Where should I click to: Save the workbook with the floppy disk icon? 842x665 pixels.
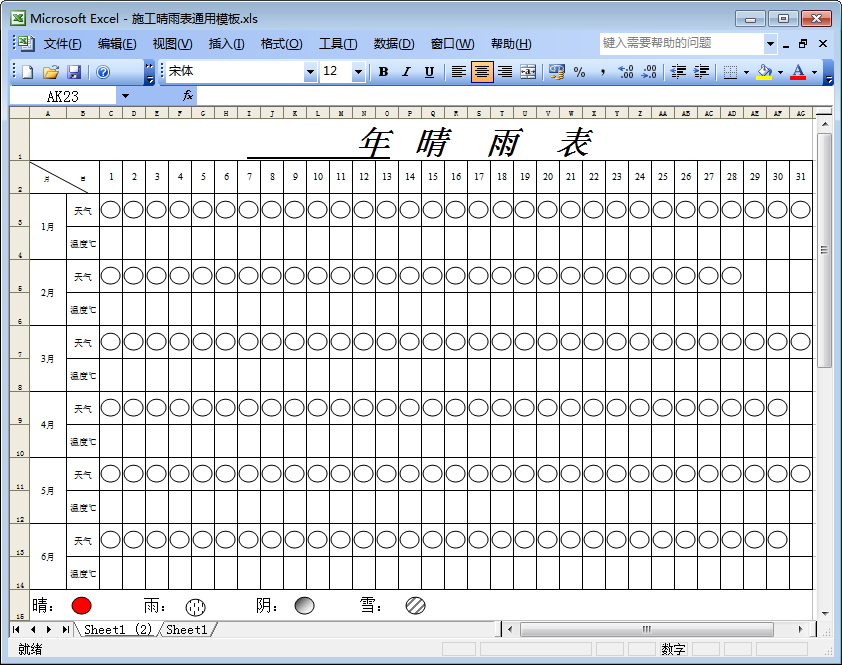(74, 72)
